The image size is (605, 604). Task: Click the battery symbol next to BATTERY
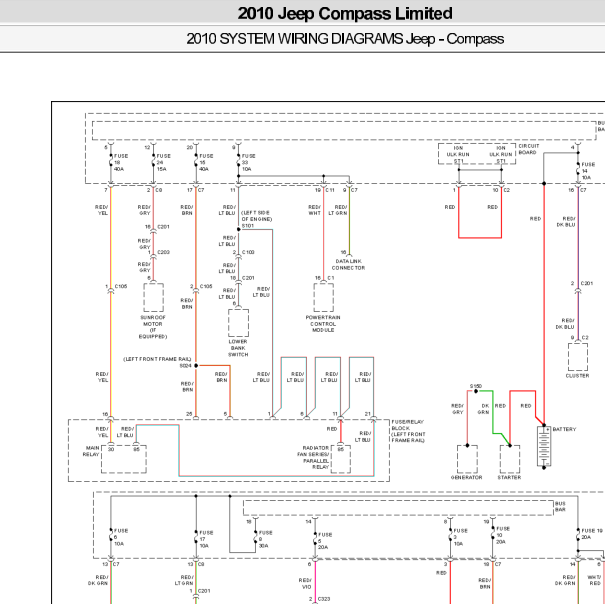[x=544, y=447]
